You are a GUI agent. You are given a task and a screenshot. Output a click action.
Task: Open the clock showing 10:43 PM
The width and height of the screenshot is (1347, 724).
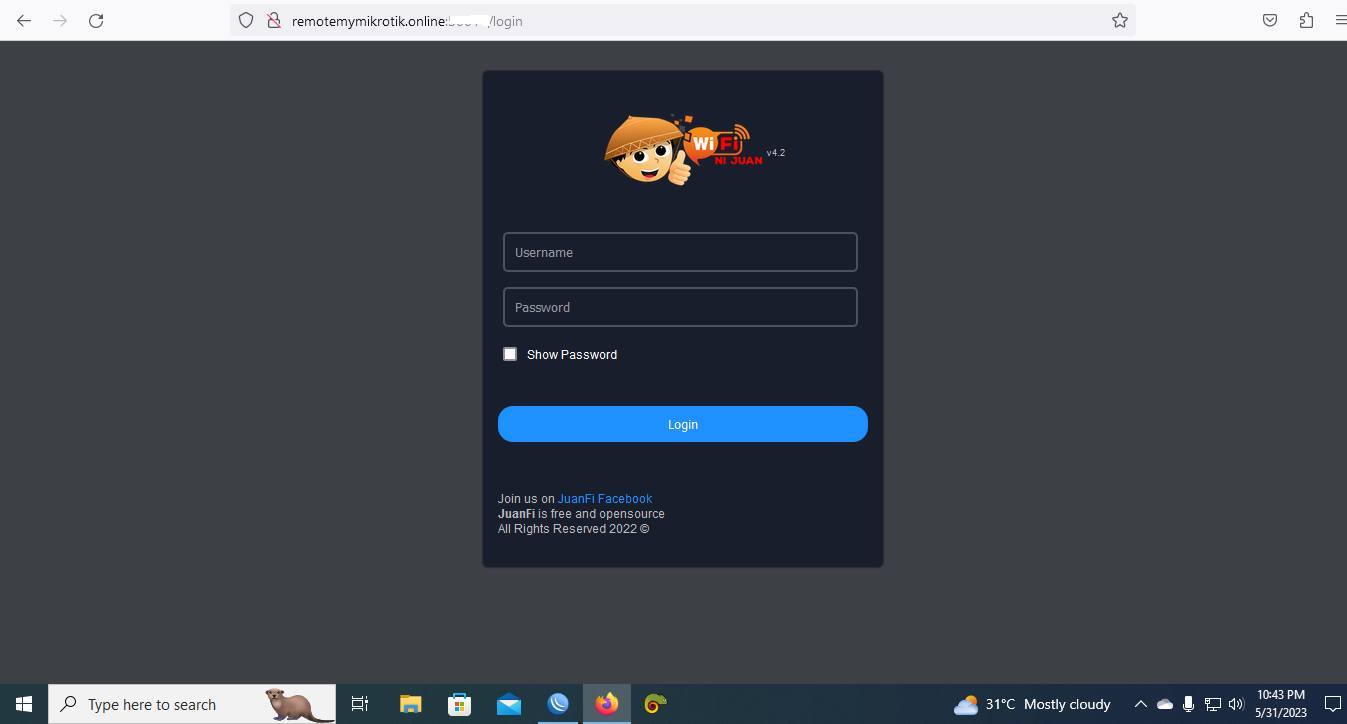pyautogui.click(x=1281, y=704)
